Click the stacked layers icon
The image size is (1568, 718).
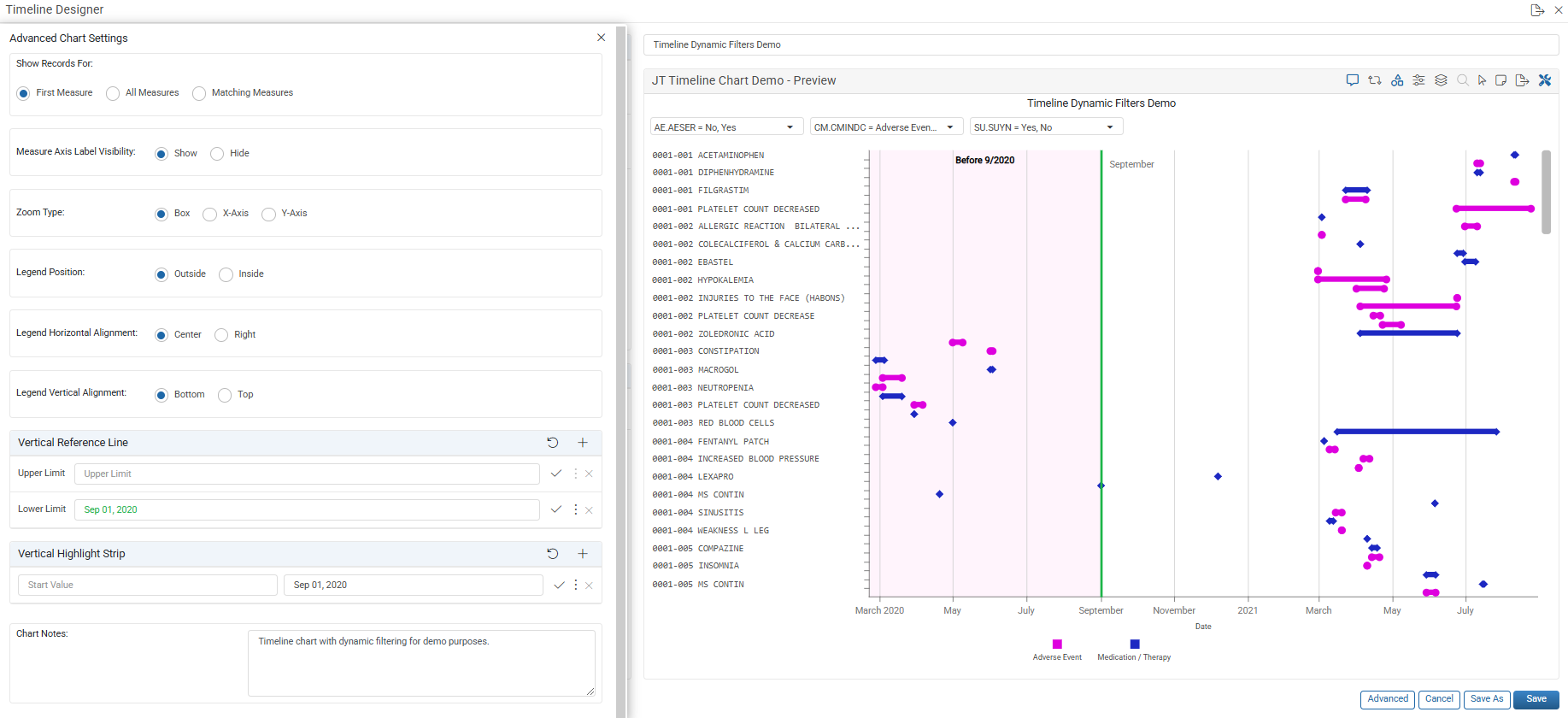tap(1441, 80)
